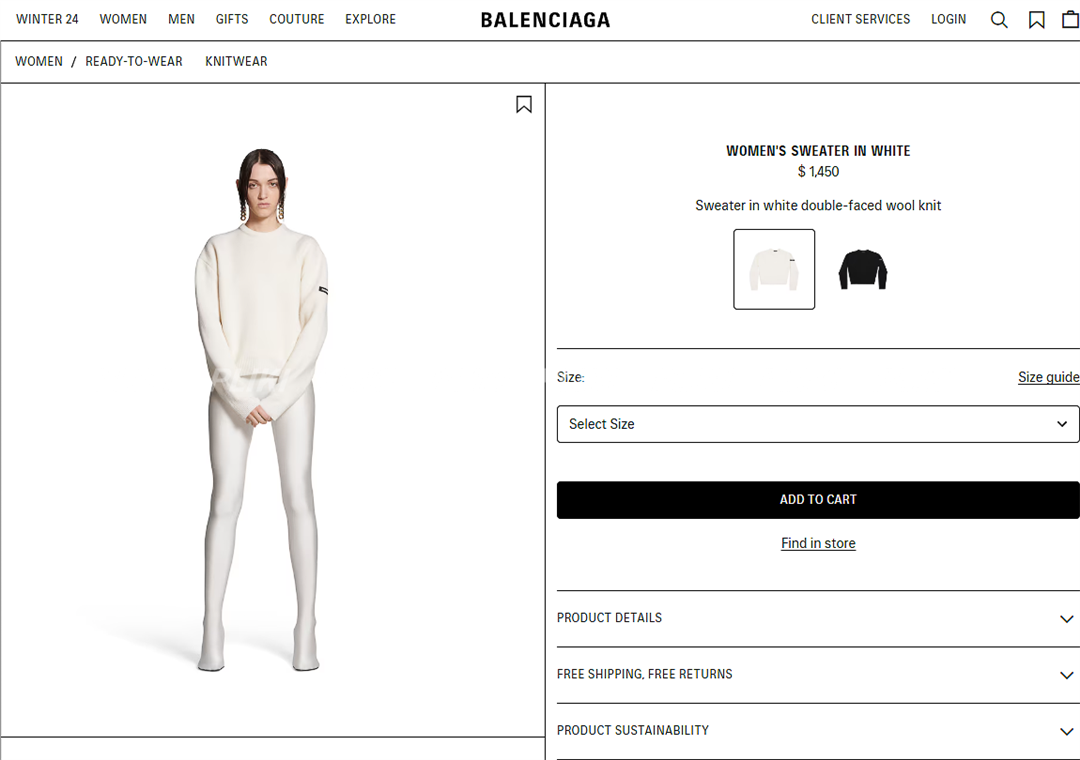Choose the black sweater color option
Viewport: 1080px width, 760px height.
pos(862,269)
